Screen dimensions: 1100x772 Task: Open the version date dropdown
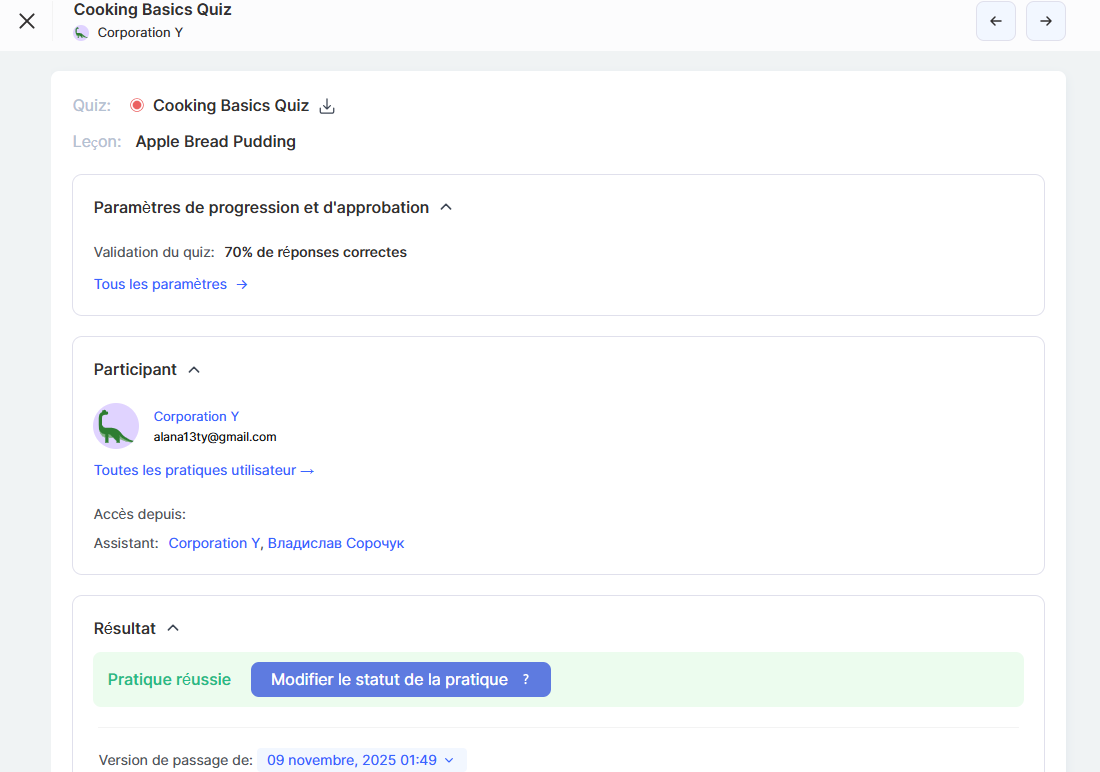tap(361, 760)
